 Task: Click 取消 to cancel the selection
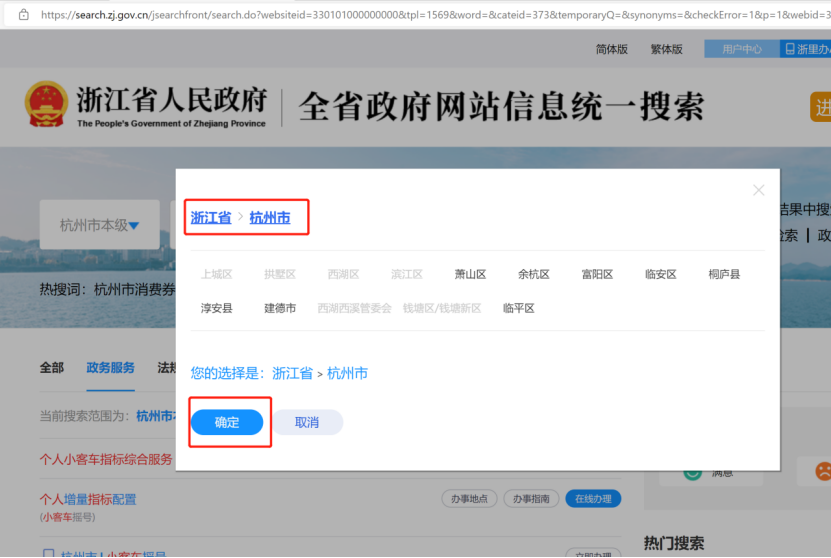point(307,422)
